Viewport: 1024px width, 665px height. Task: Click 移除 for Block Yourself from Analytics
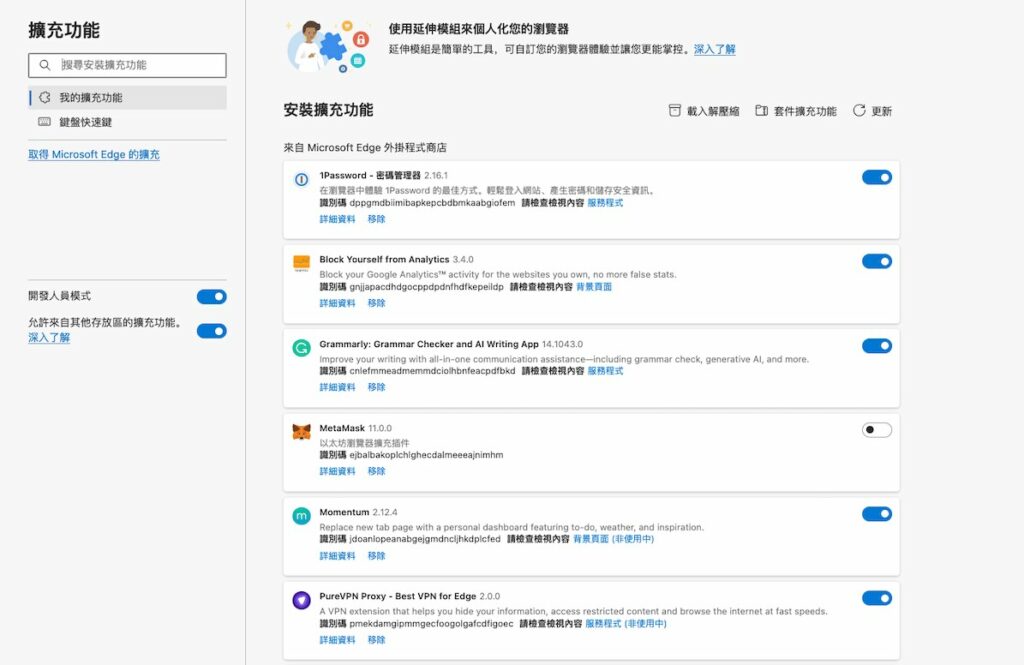[377, 303]
